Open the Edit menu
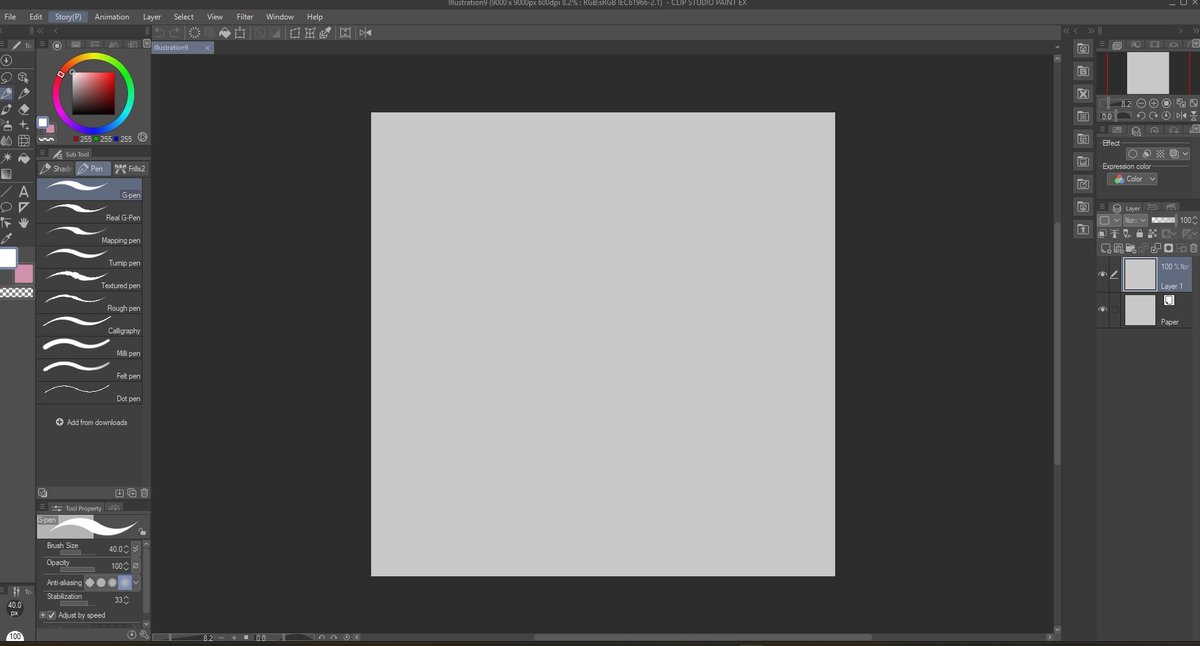This screenshot has width=1200, height=646. coord(36,17)
